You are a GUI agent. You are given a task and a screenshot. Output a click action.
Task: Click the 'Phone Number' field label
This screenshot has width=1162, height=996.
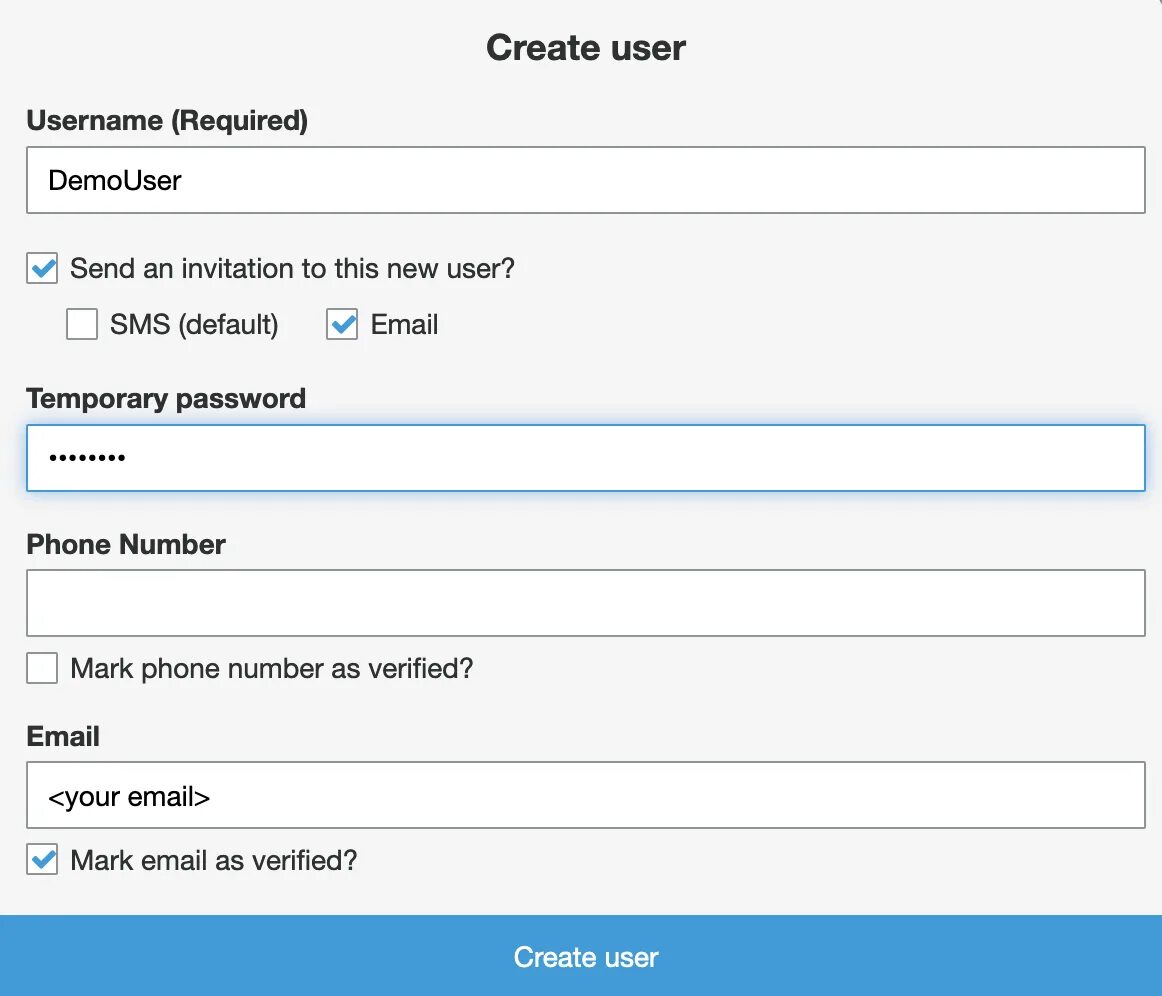126,545
